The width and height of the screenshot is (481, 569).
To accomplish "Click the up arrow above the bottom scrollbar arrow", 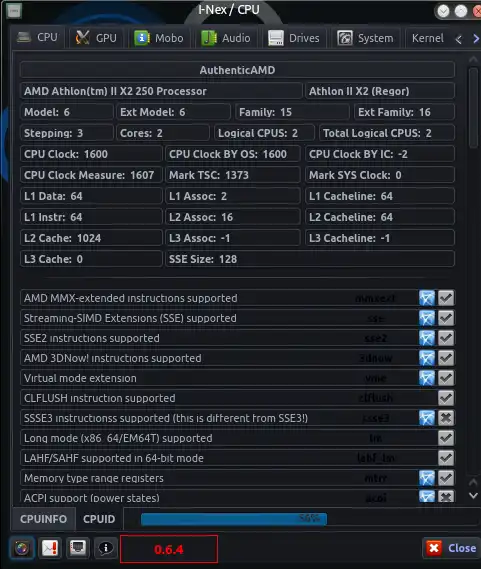I will pyautogui.click(x=473, y=482).
